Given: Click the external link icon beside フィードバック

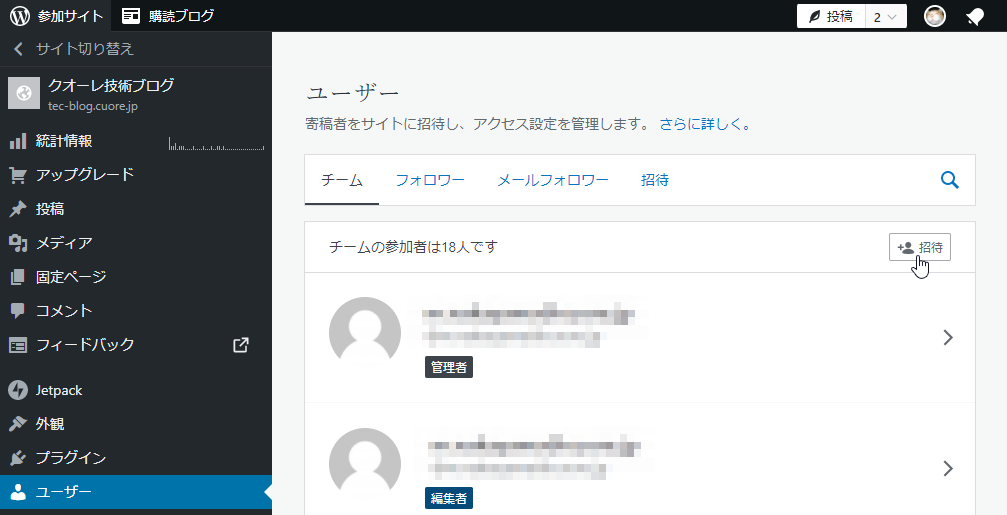Looking at the screenshot, I should click(241, 344).
